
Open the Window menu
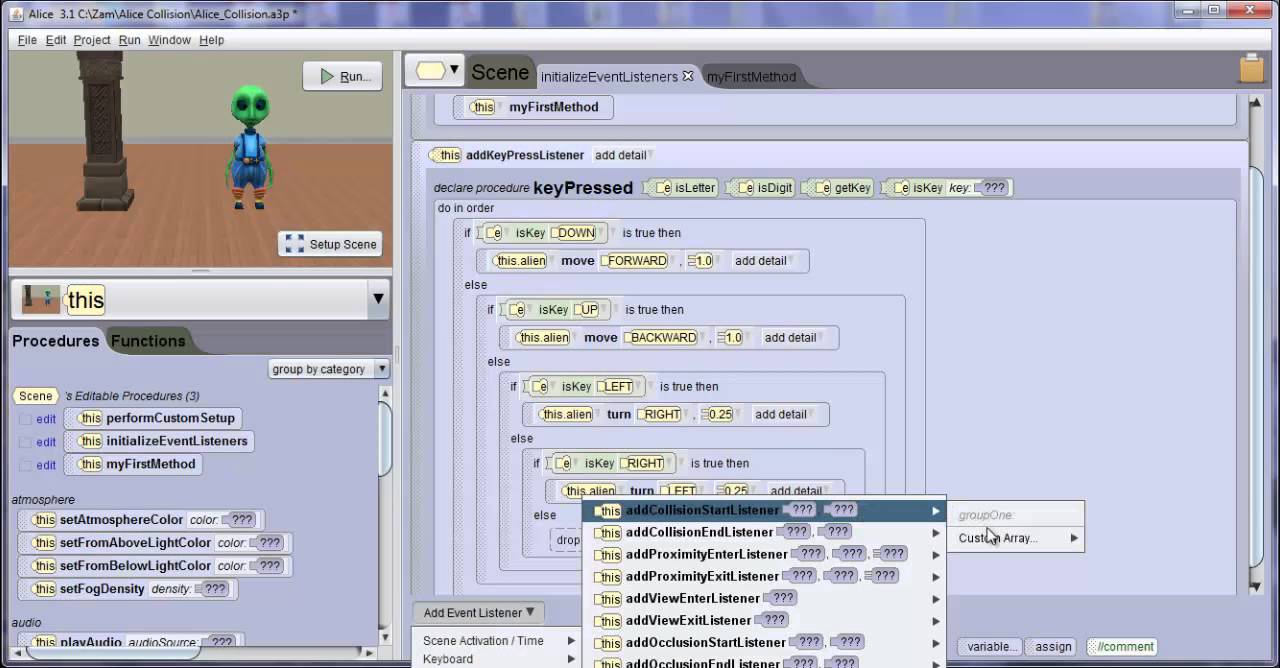click(169, 40)
